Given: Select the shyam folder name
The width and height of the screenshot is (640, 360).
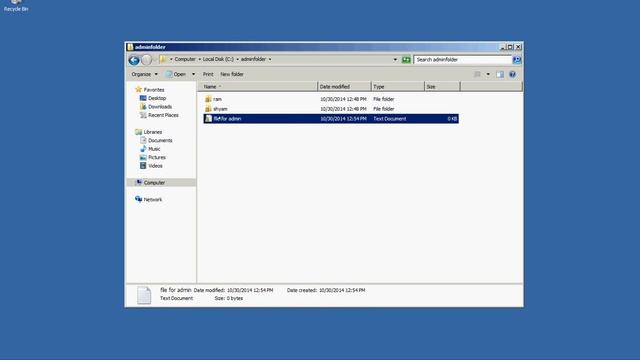Looking at the screenshot, I should [220, 109].
